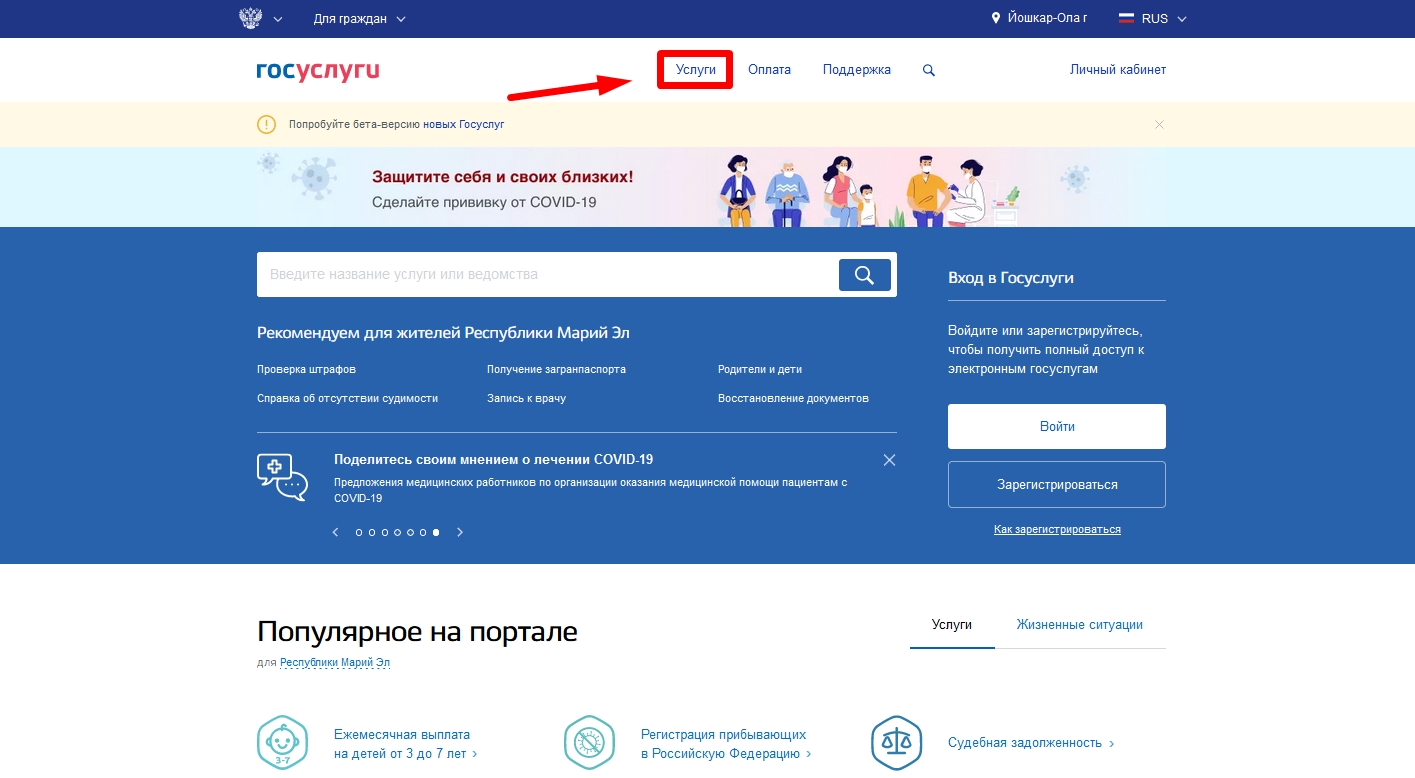1415x778 pixels.
Task: Go to previous slide in news carousel
Action: tap(335, 532)
